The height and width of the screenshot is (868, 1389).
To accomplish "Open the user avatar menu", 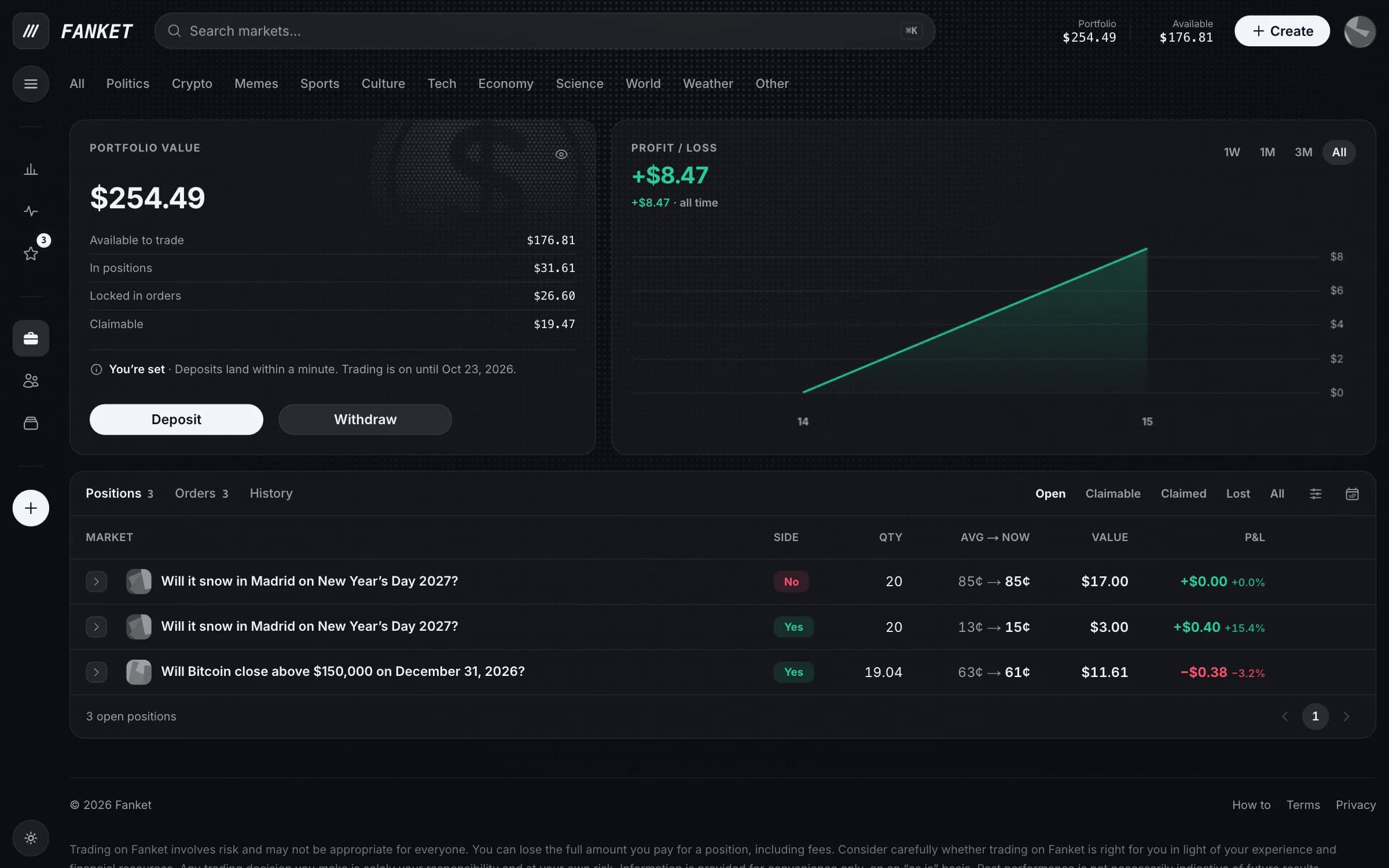I will pyautogui.click(x=1359, y=31).
